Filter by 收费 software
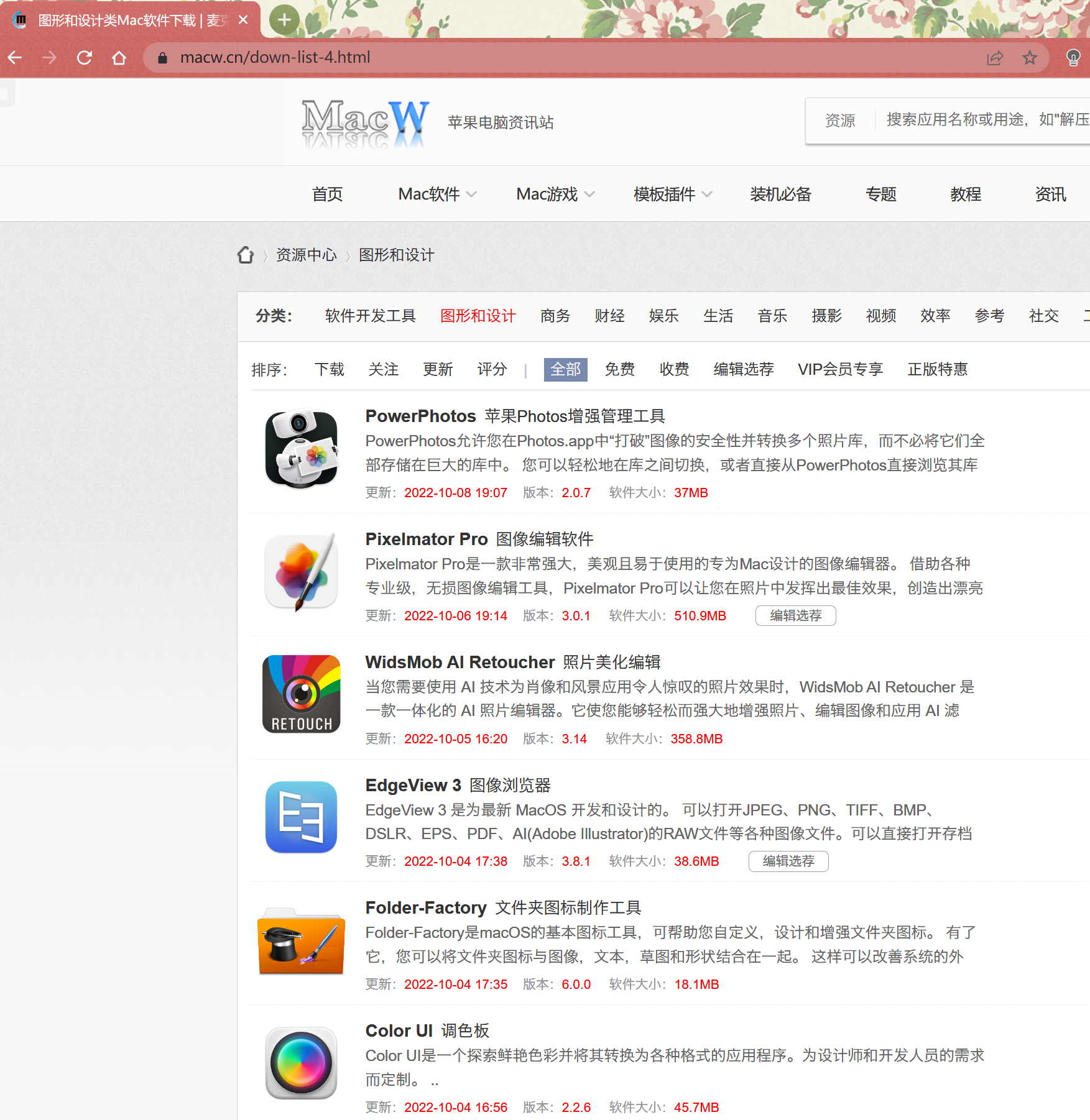 pyautogui.click(x=675, y=370)
